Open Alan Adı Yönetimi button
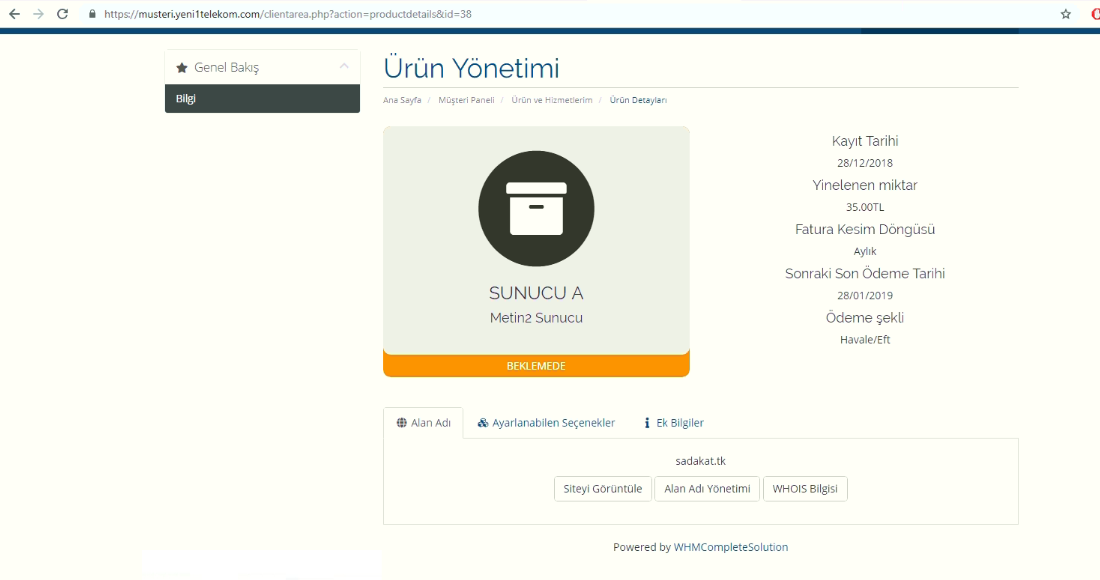Image resolution: width=1100 pixels, height=580 pixels. coord(707,489)
